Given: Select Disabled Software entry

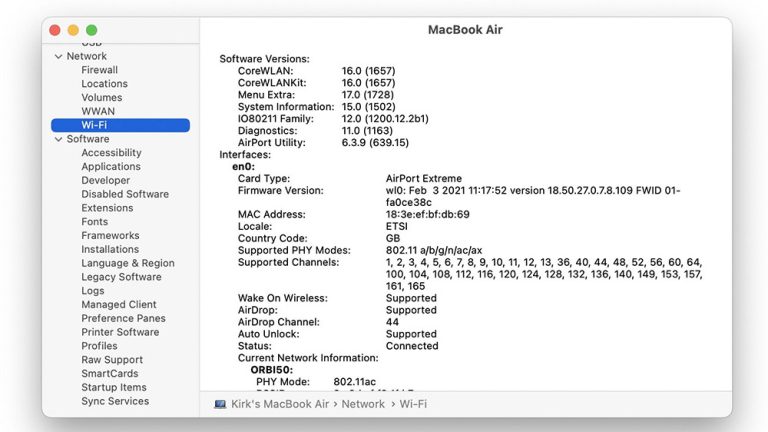Looking at the screenshot, I should [x=125, y=194].
